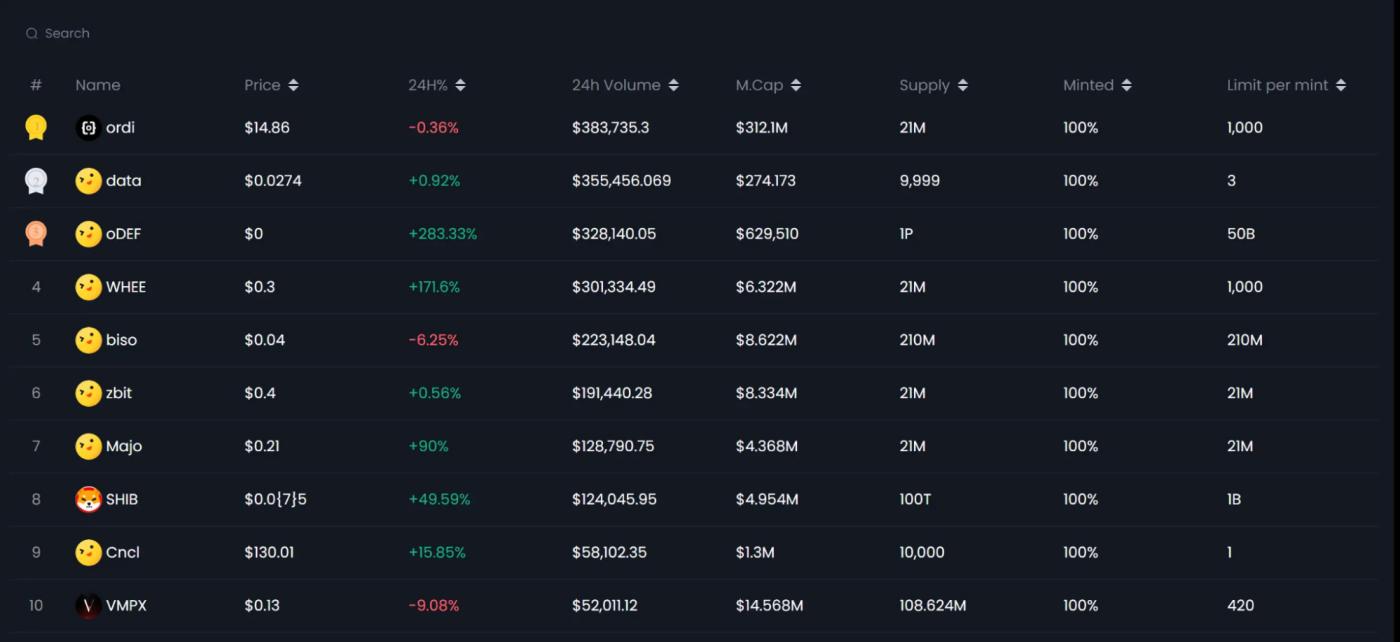The width and height of the screenshot is (1400, 642).
Task: Click the VMPX token logo icon
Action: 88,605
